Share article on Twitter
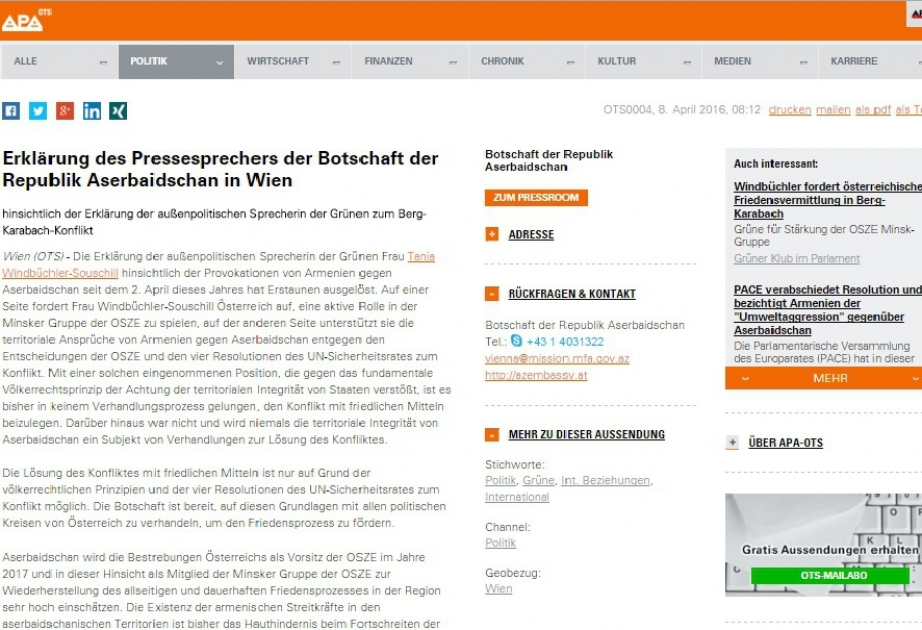Viewport: 922px width, 630px height. [x=38, y=111]
